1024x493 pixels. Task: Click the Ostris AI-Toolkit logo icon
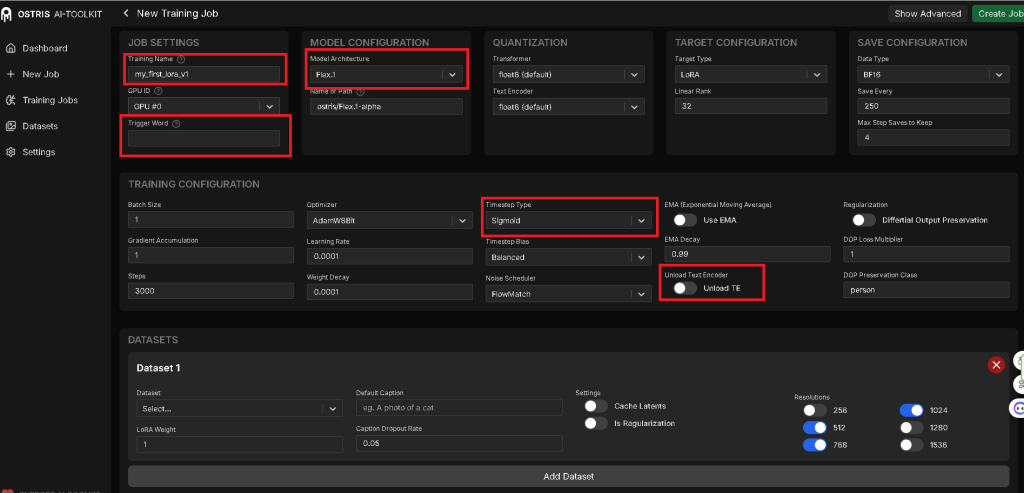coord(7,14)
